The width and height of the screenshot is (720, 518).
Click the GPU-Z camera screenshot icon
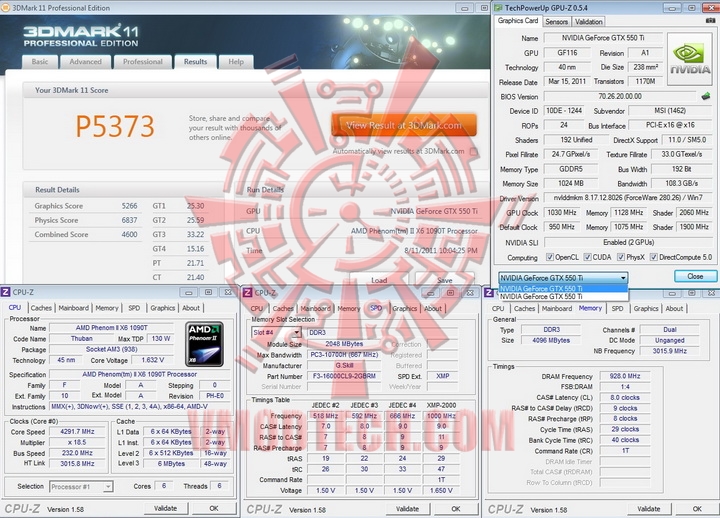[x=710, y=21]
